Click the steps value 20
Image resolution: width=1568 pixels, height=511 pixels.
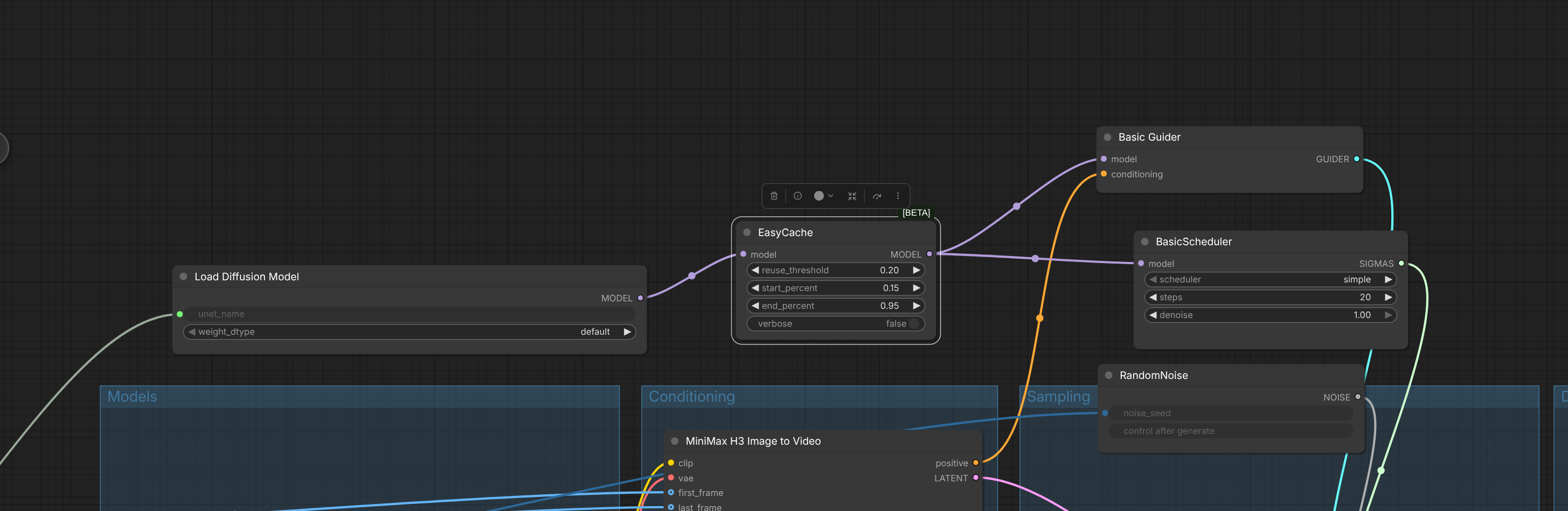pyautogui.click(x=1365, y=297)
